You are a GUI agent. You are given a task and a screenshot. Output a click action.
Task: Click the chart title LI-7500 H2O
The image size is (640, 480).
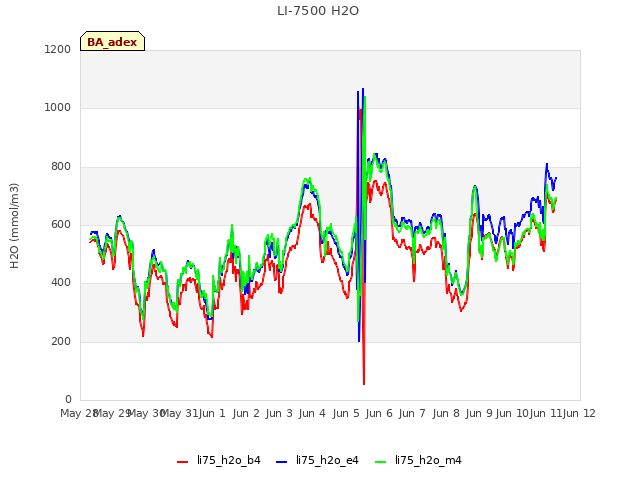[x=318, y=11]
